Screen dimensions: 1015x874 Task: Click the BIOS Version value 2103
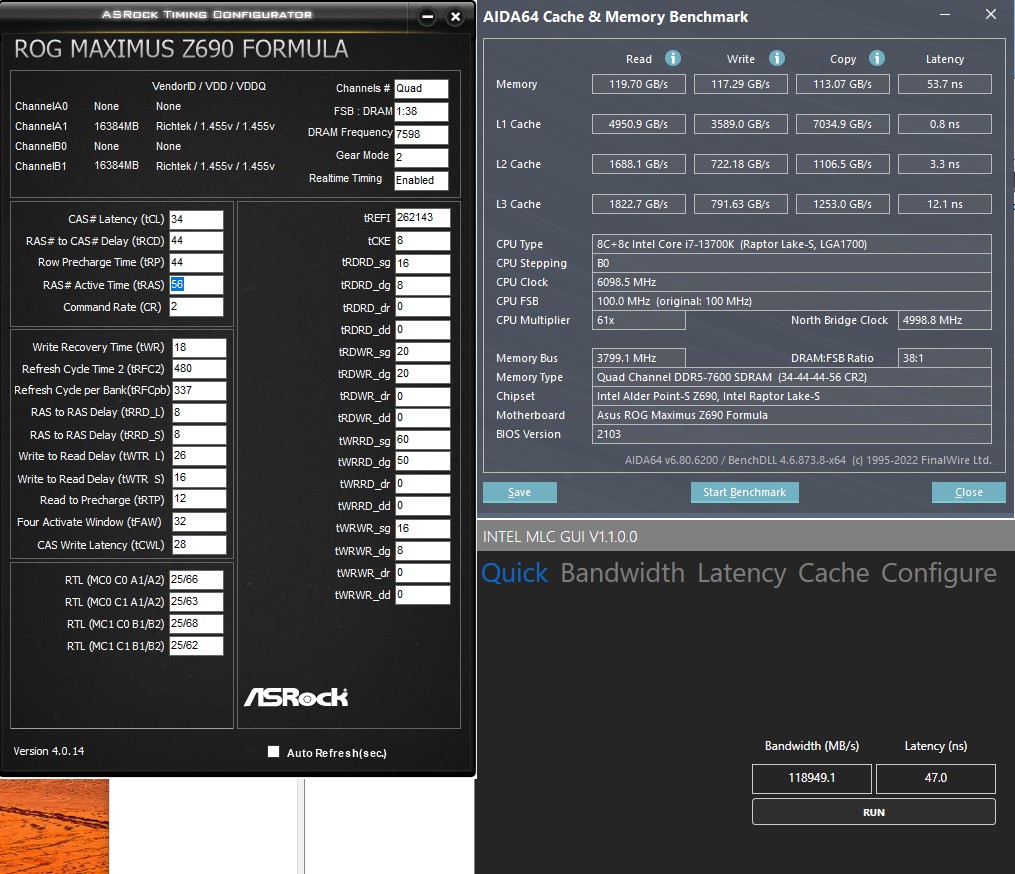[x=792, y=434]
